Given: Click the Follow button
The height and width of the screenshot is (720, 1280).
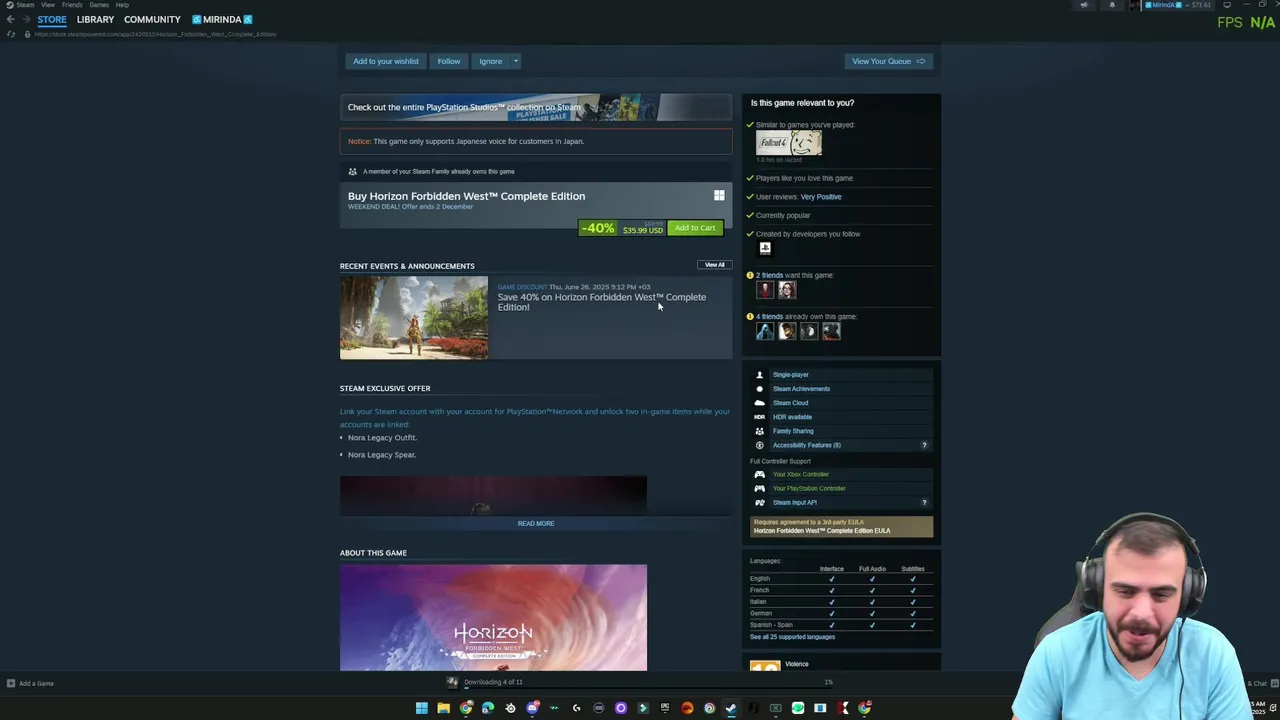Looking at the screenshot, I should click(449, 61).
